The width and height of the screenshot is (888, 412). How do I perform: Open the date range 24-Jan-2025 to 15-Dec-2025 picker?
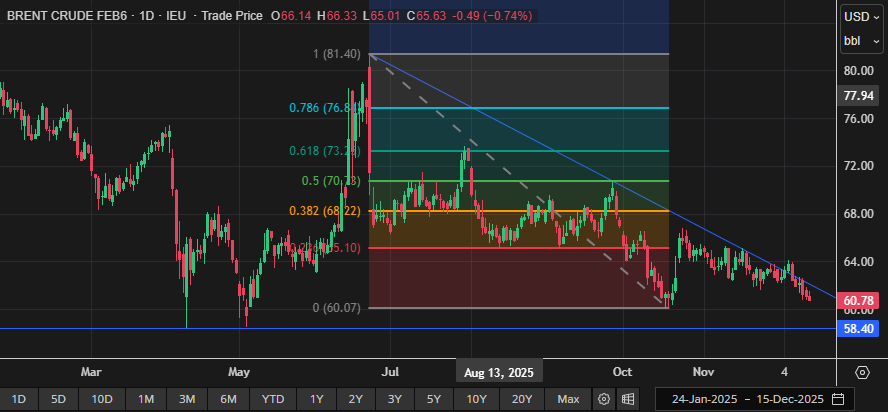click(748, 399)
